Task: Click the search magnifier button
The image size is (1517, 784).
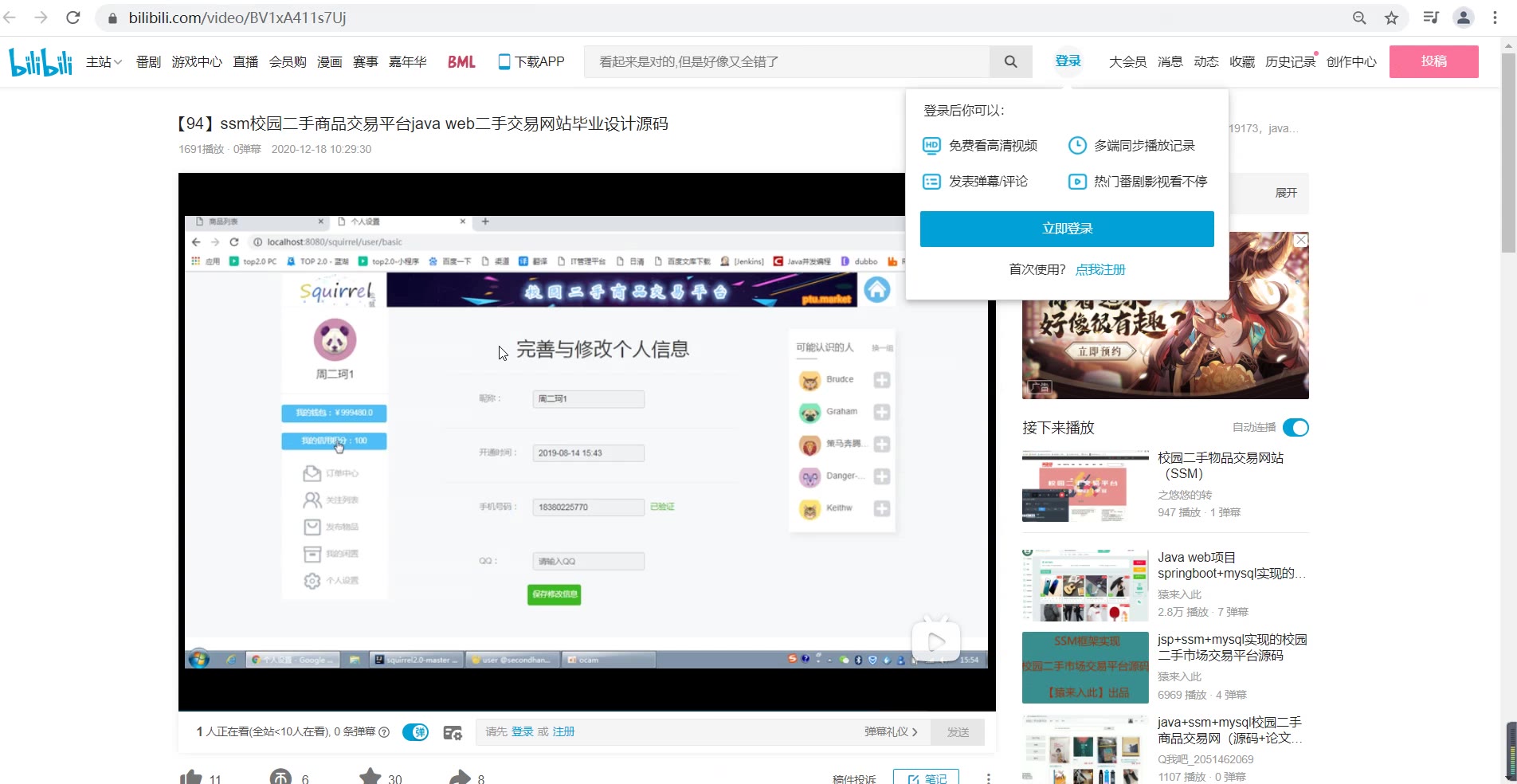Action: click(x=1010, y=61)
